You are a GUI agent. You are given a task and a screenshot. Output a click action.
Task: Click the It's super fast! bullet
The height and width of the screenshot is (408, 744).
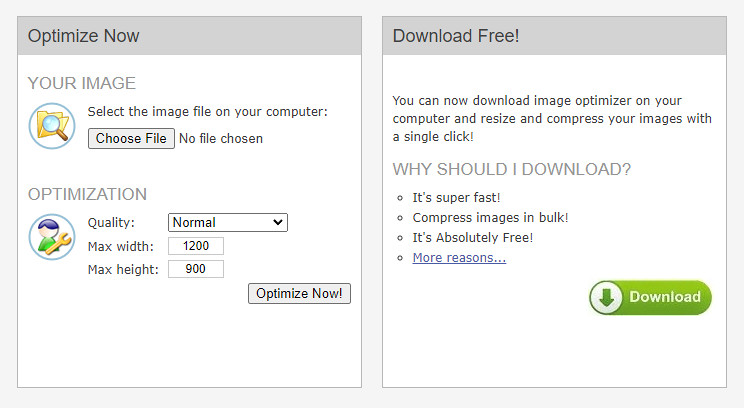point(456,198)
